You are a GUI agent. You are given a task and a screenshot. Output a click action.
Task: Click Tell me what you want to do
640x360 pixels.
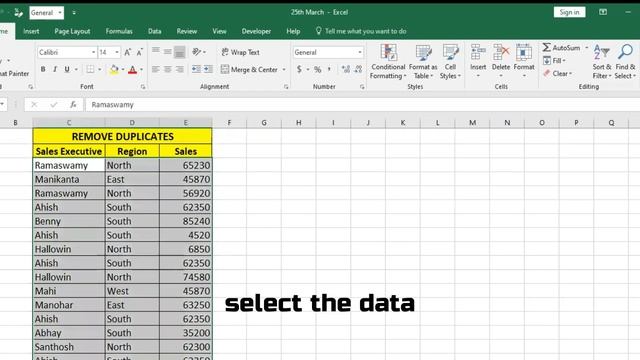[361, 31]
